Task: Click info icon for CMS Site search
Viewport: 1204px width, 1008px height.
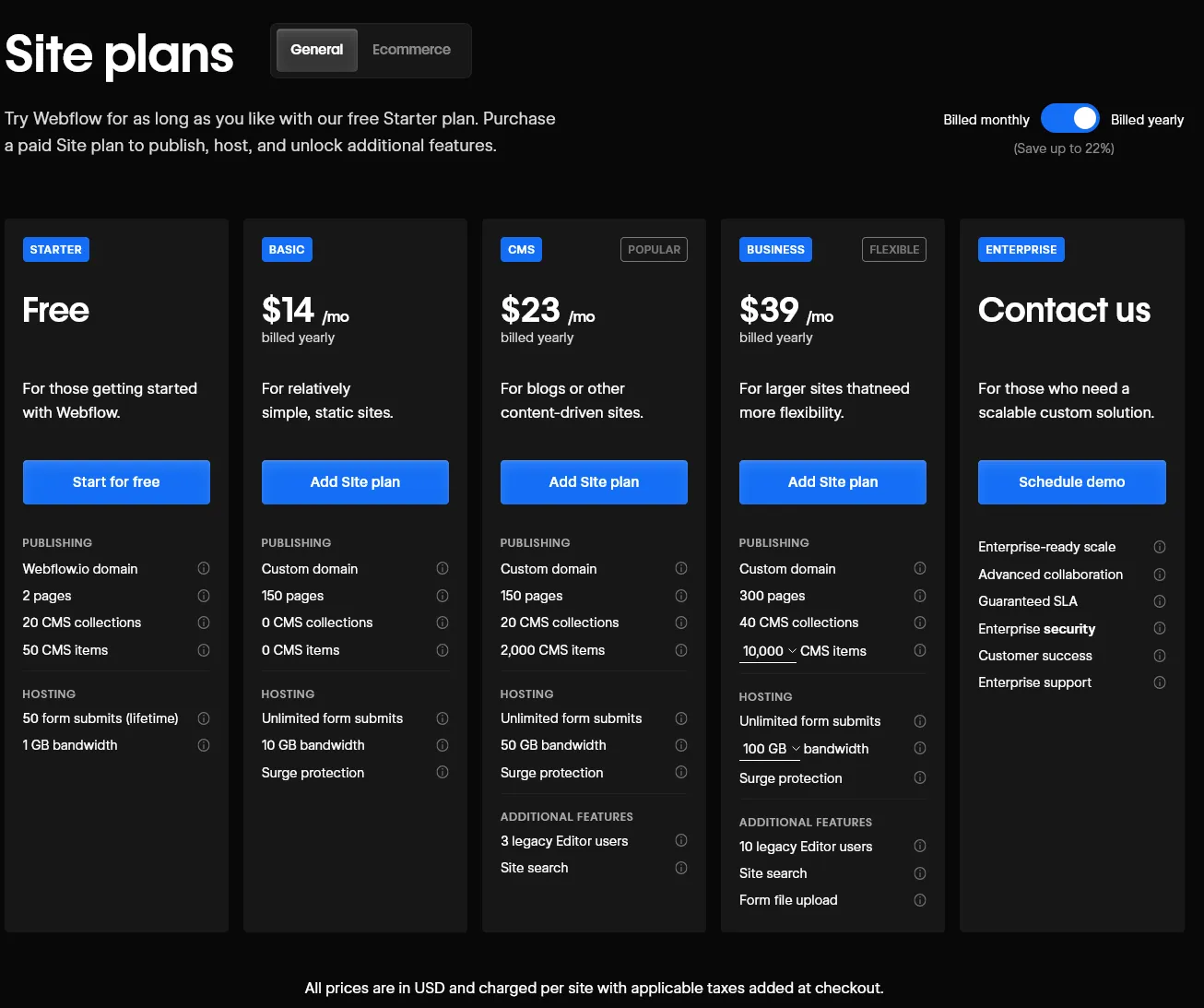Action: [x=681, y=868]
